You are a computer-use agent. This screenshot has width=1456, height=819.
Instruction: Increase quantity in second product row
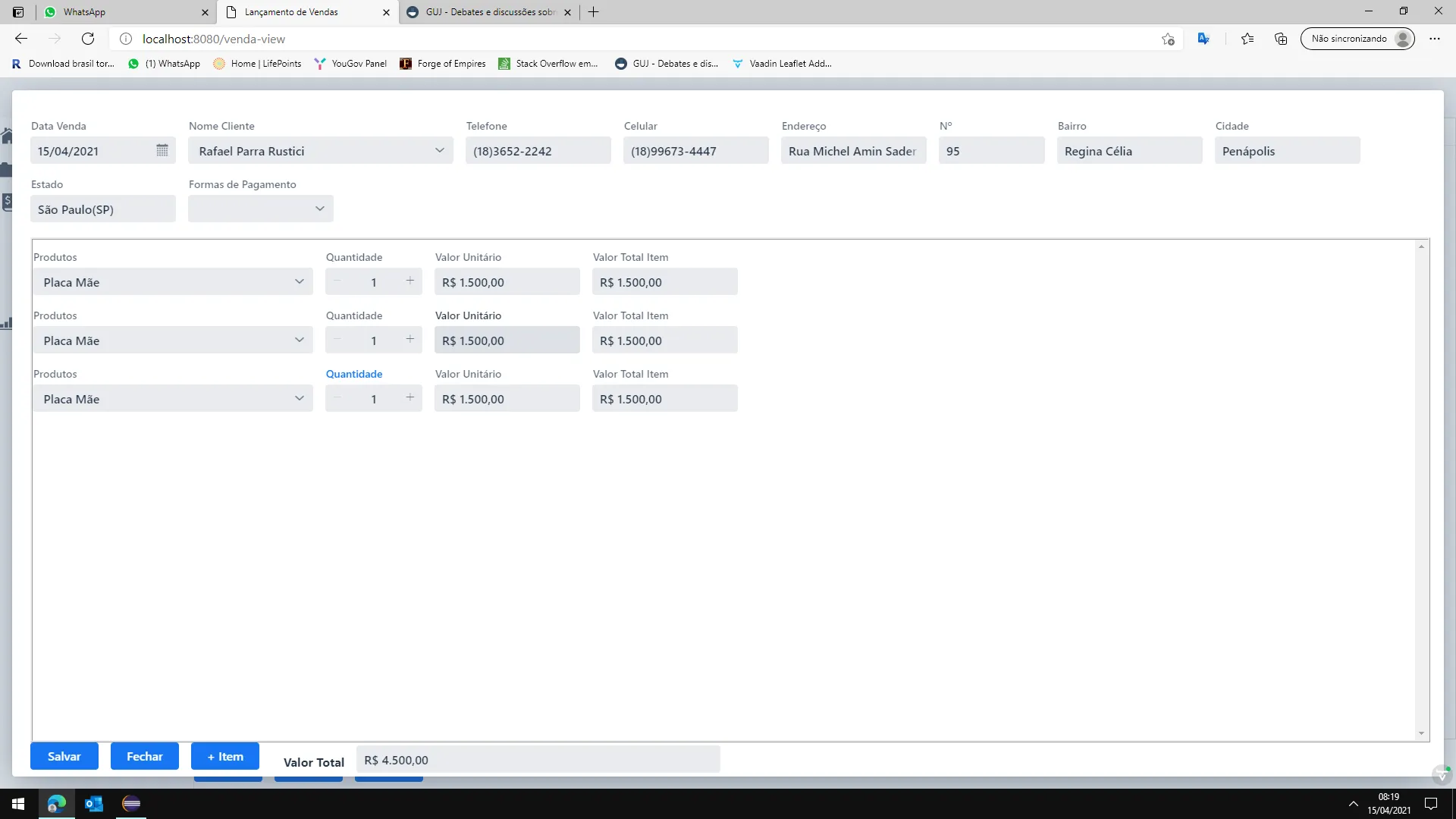pos(409,340)
